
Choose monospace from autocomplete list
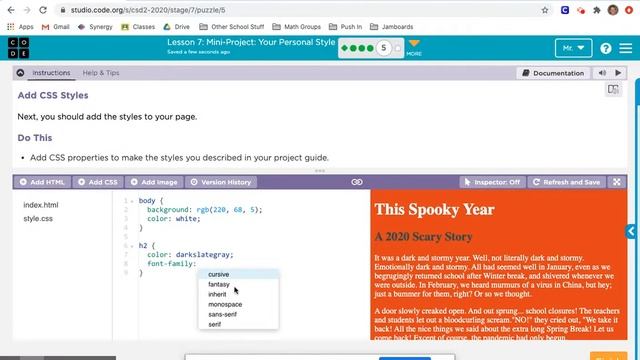(x=238, y=304)
